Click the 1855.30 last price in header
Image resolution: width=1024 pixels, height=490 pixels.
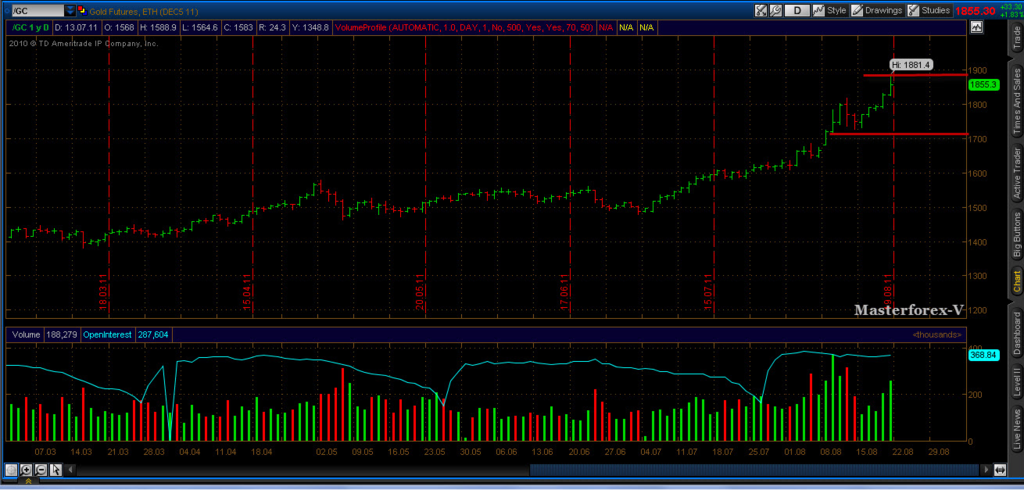tap(974, 11)
